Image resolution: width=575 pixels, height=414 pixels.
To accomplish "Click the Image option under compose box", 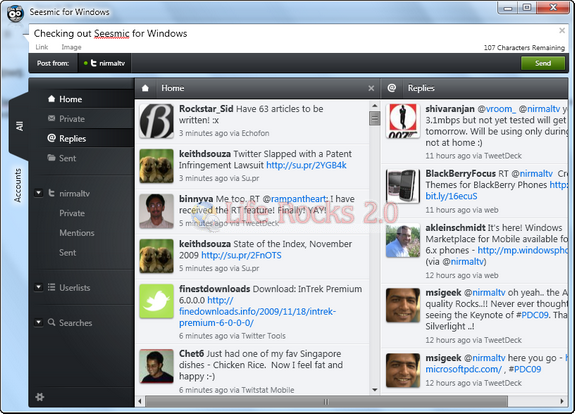I will [71, 47].
